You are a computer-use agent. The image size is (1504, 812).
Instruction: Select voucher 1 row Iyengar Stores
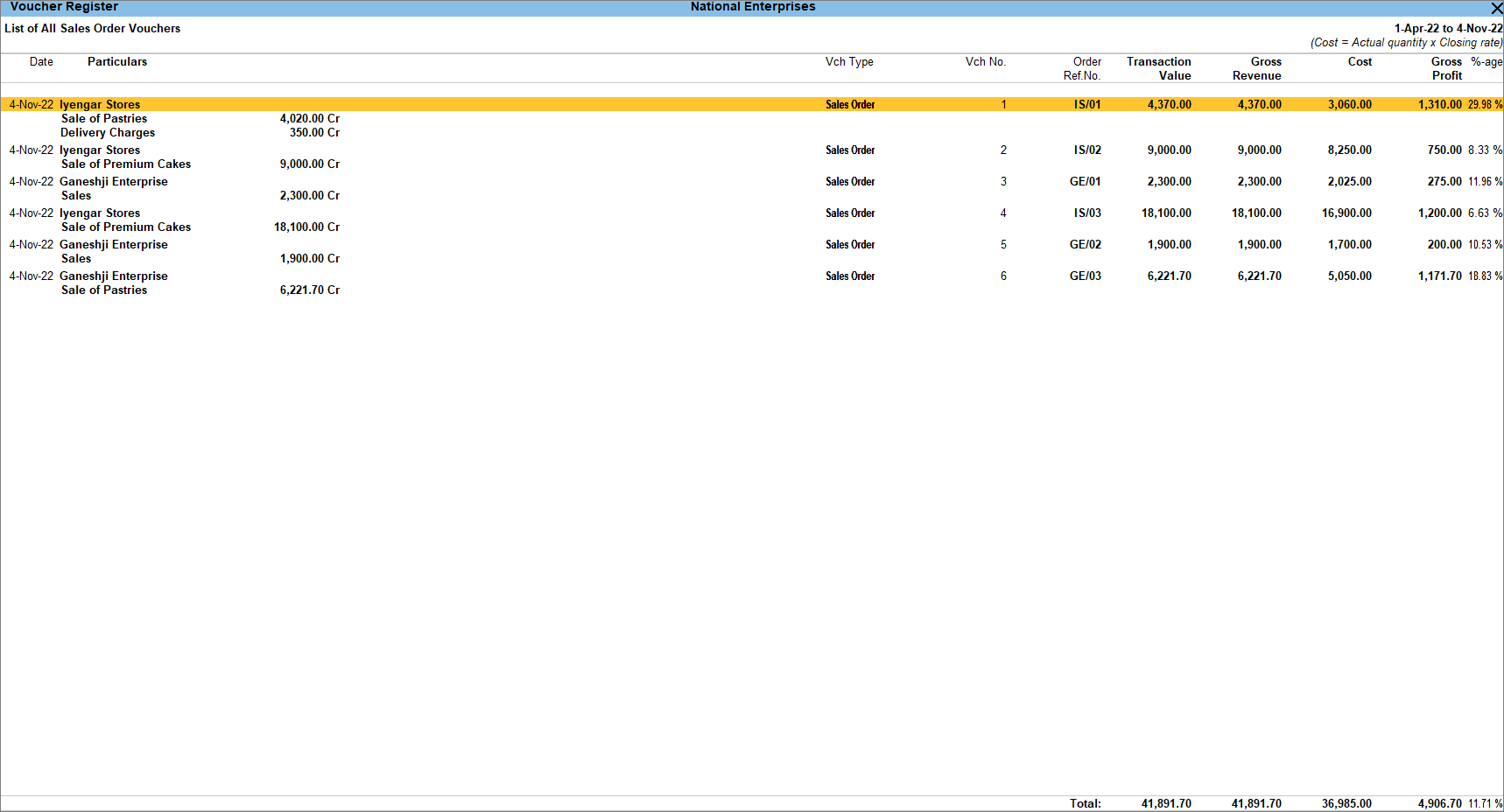[752, 104]
